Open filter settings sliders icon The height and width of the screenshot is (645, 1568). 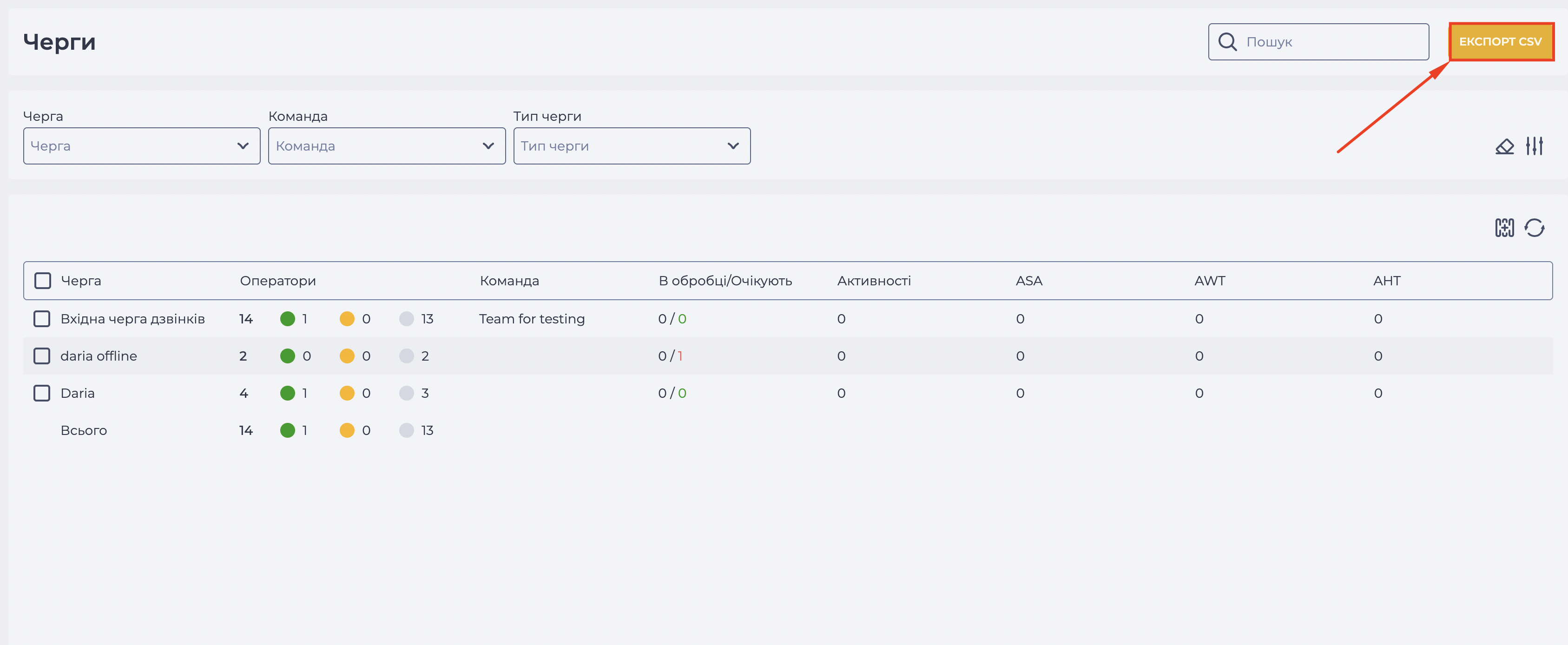coord(1534,146)
